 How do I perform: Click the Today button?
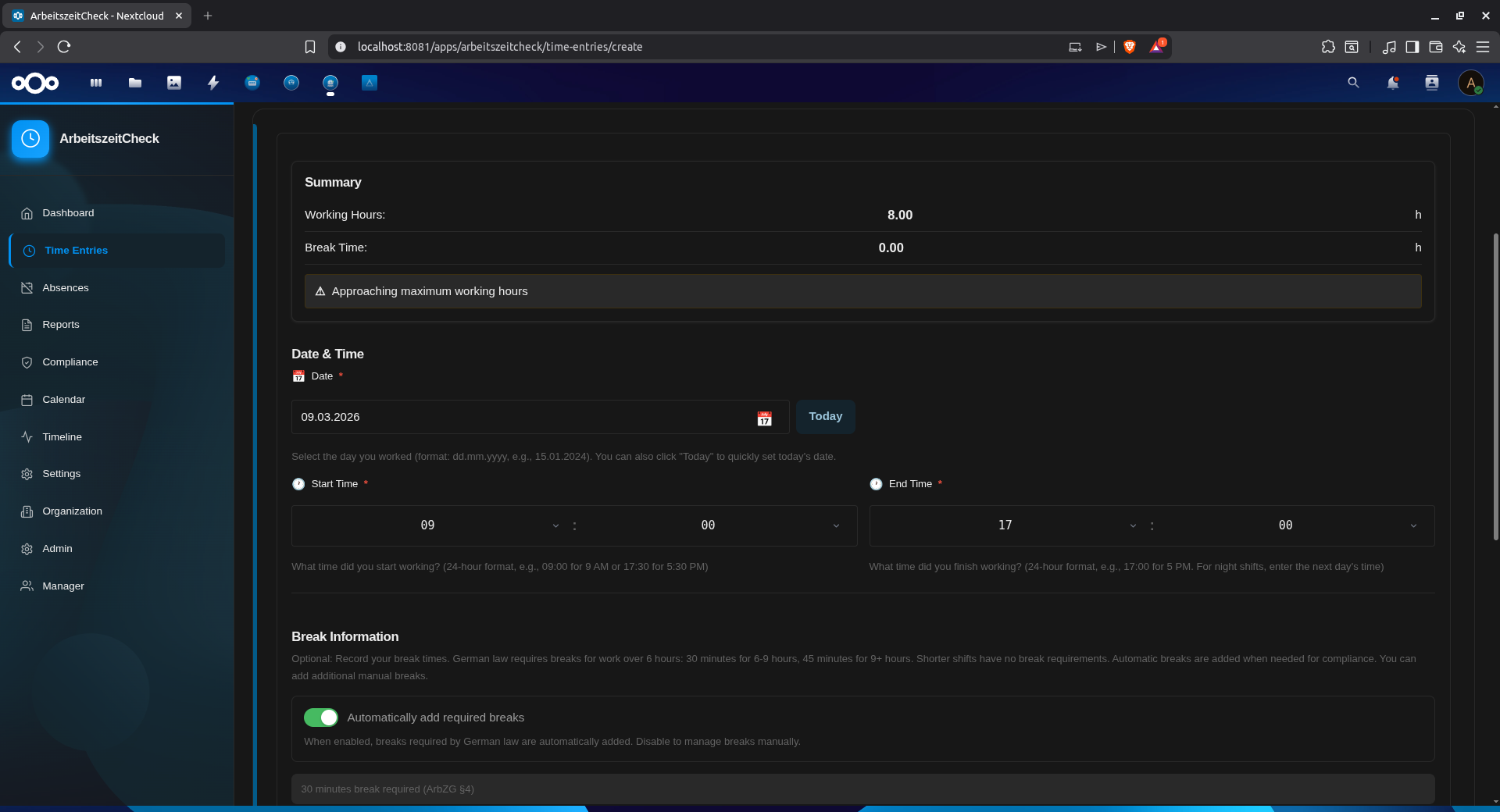826,416
